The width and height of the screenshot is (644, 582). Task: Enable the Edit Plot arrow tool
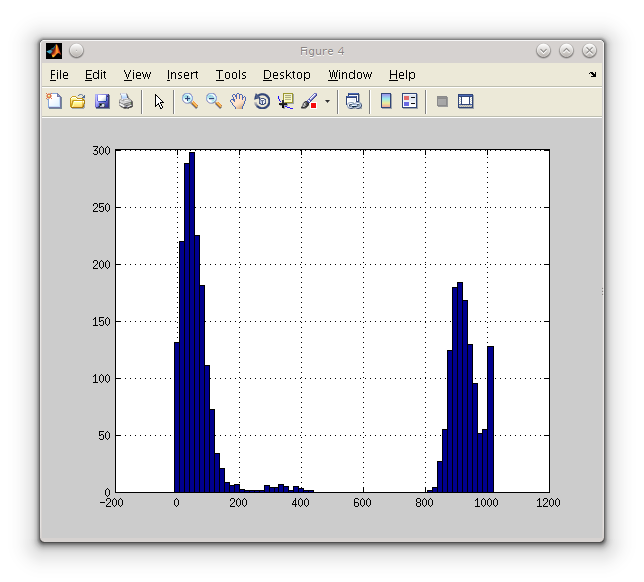pos(158,101)
